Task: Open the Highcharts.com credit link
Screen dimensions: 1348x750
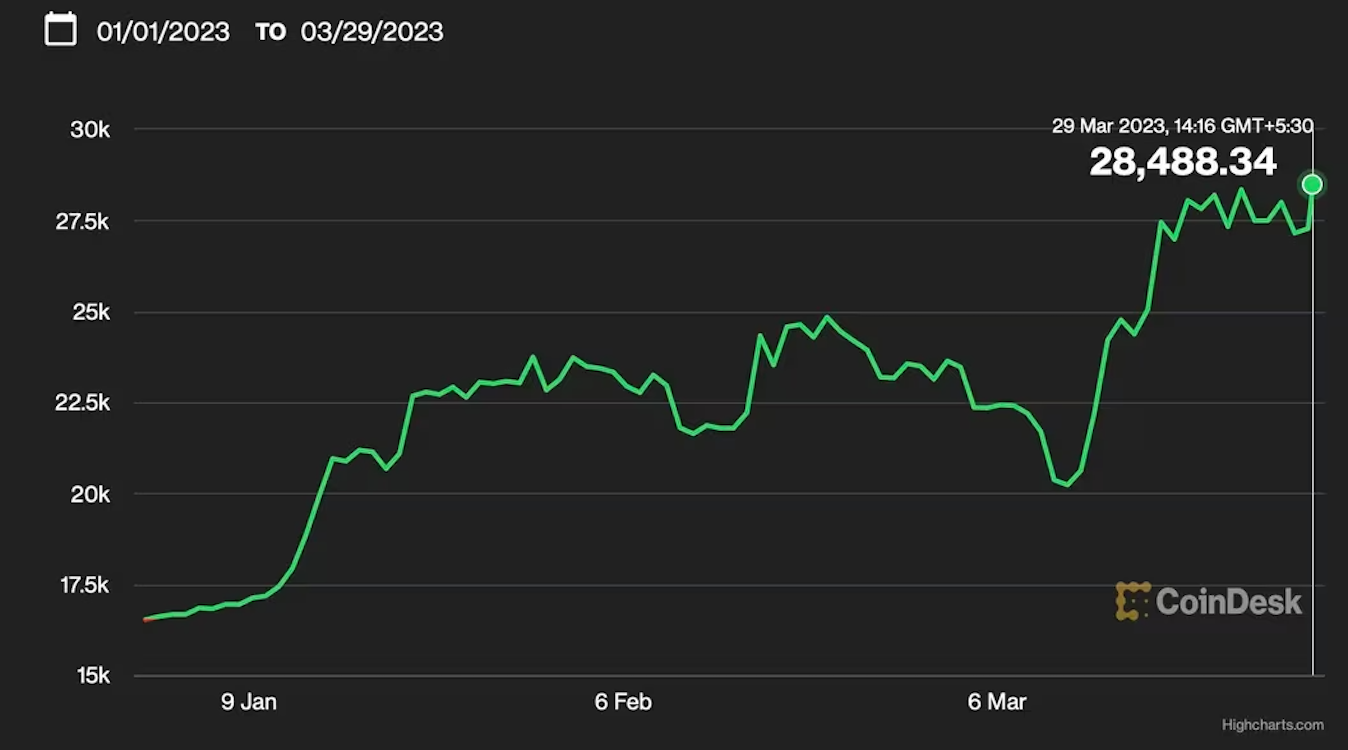Action: pyautogui.click(x=1272, y=725)
